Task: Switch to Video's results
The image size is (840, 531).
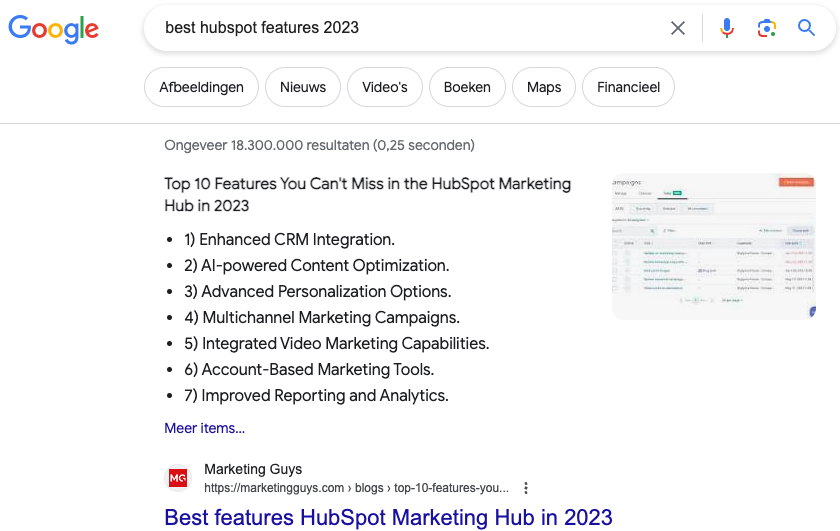Action: [x=385, y=87]
